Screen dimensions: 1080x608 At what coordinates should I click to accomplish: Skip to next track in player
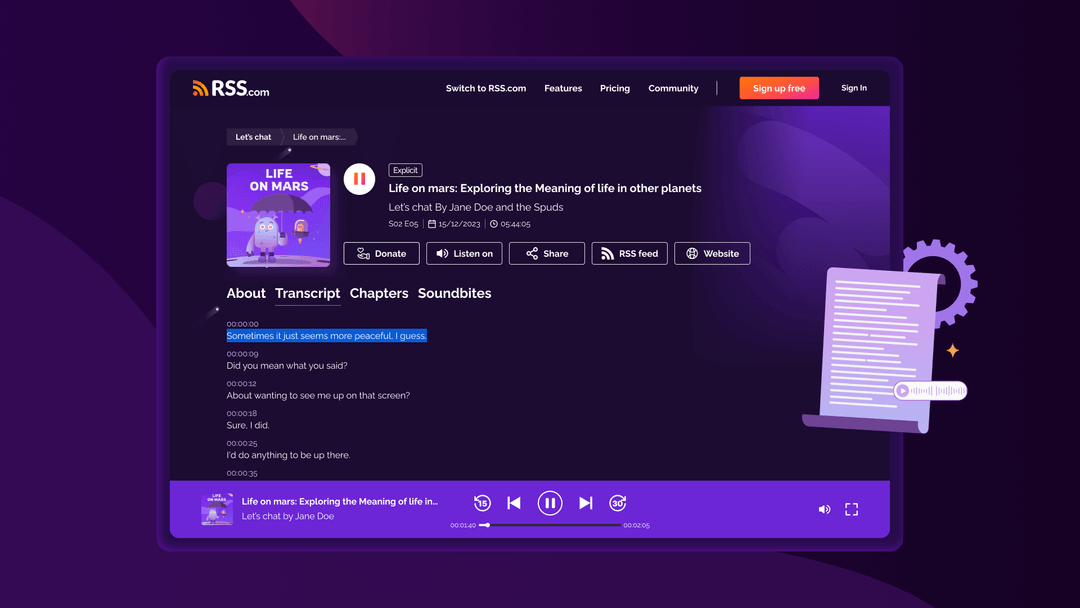[586, 503]
